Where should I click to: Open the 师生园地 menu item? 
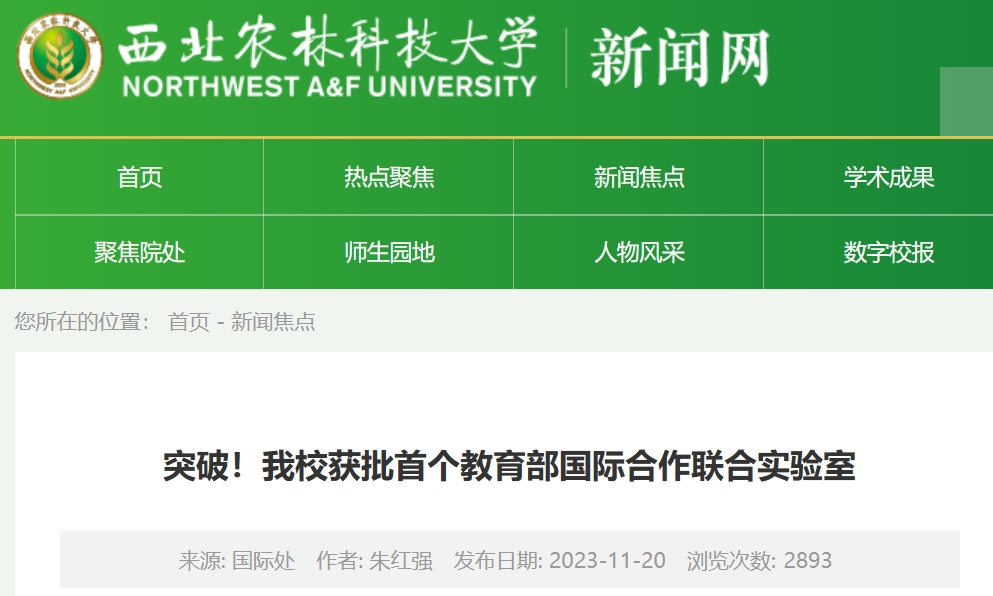click(x=389, y=253)
